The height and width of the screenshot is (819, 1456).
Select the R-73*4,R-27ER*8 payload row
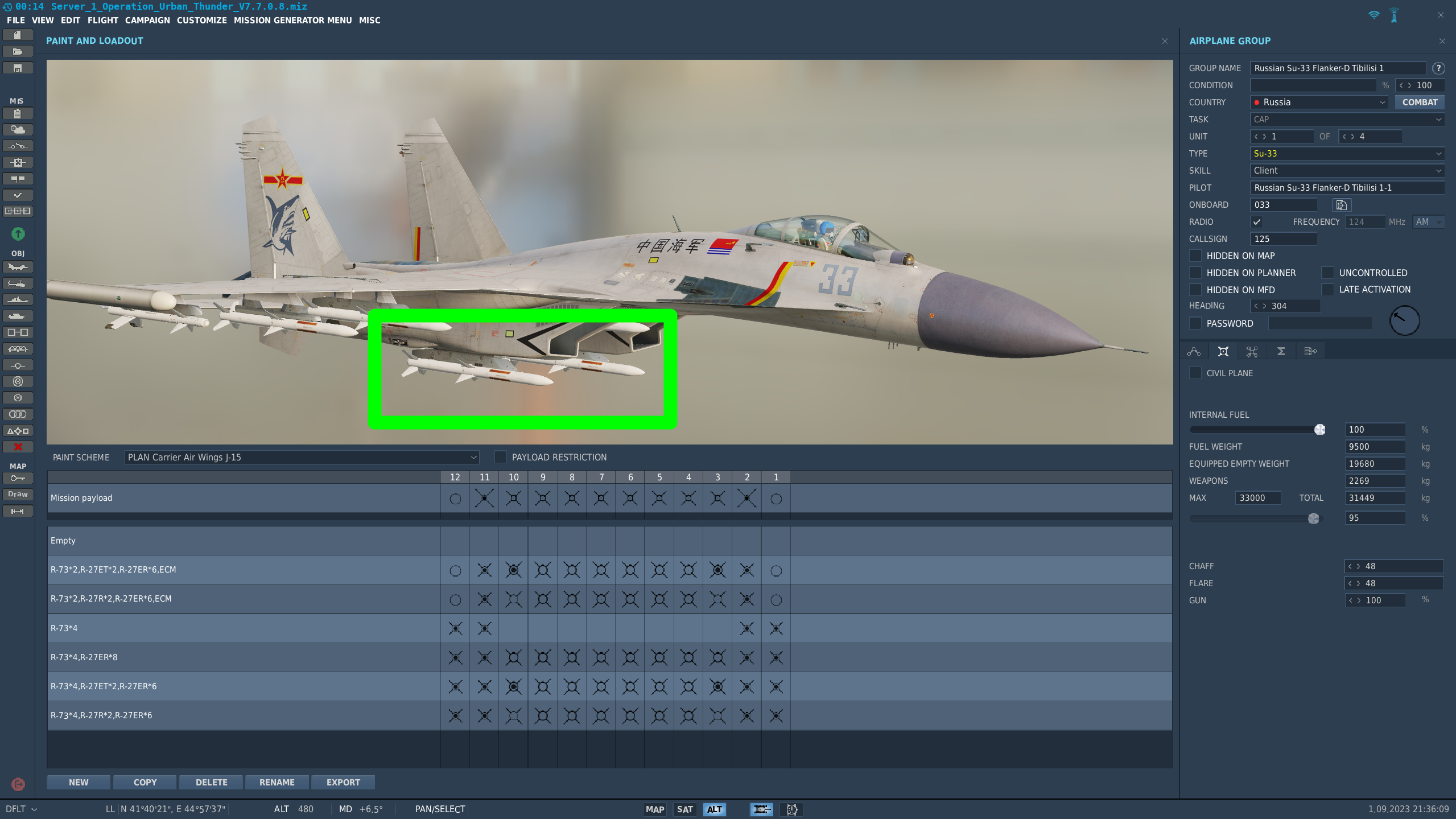click(609, 657)
